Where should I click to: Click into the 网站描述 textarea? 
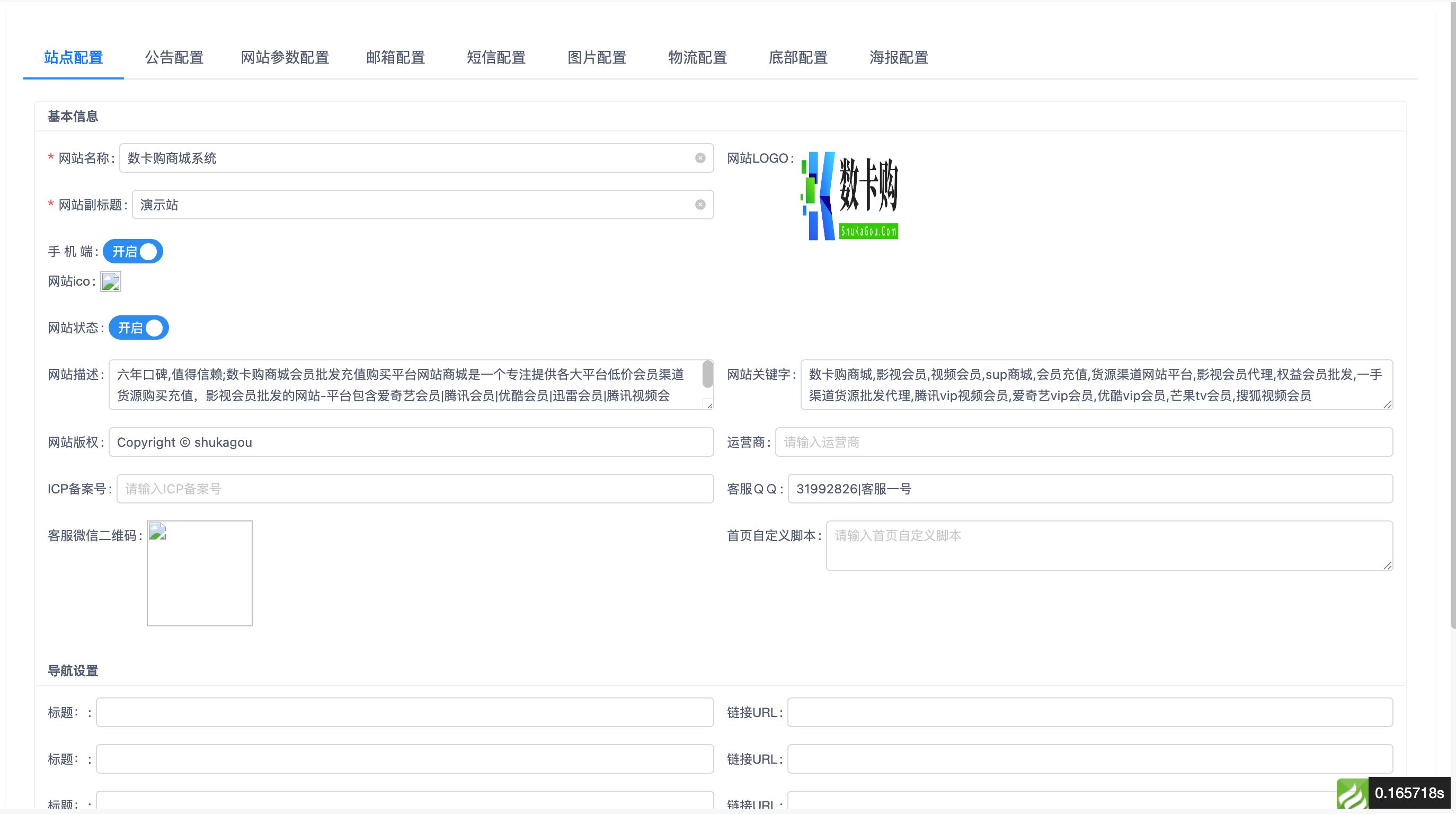coord(411,384)
